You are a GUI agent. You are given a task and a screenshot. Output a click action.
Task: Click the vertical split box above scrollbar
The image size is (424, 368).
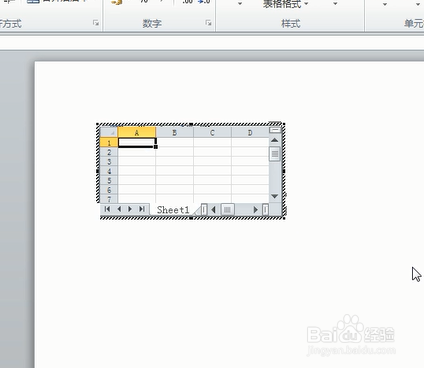275,130
